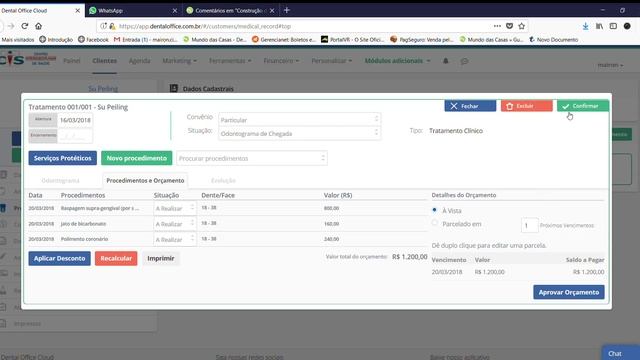Open Situação dropdown for Jato de bicarbonato row

pyautogui.click(x=175, y=224)
